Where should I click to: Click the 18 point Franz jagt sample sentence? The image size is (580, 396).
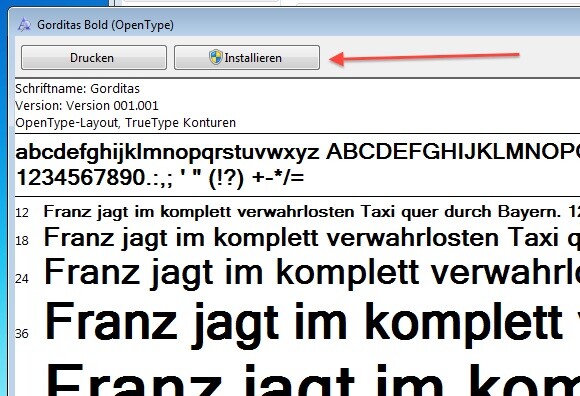[x=311, y=238]
